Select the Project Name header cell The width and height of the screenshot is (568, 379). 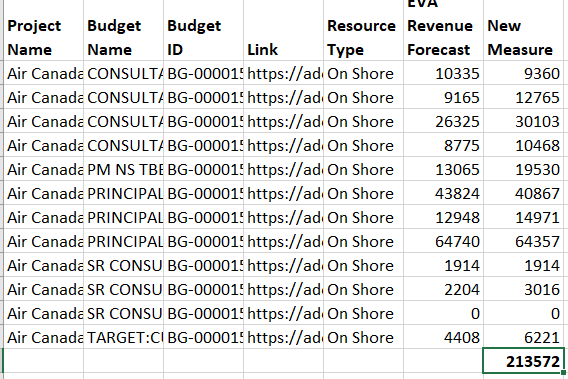click(43, 30)
